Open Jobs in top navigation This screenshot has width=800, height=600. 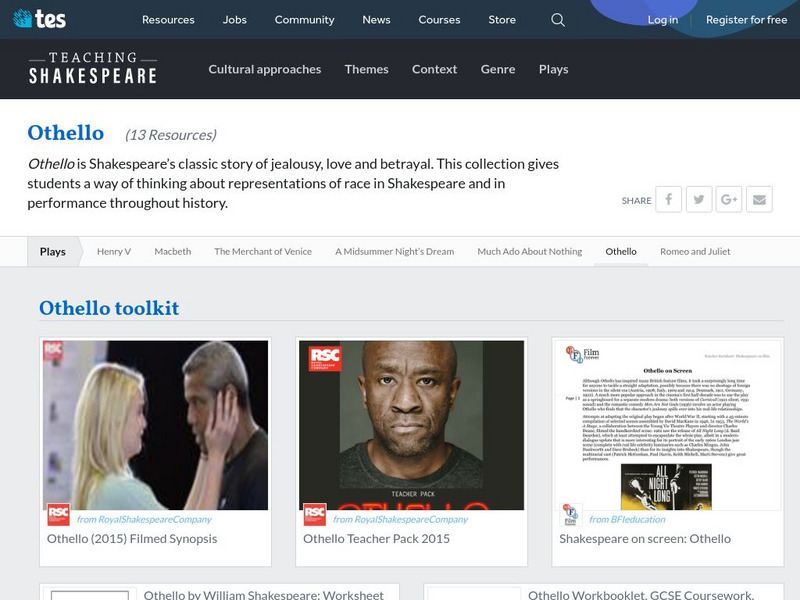point(235,20)
